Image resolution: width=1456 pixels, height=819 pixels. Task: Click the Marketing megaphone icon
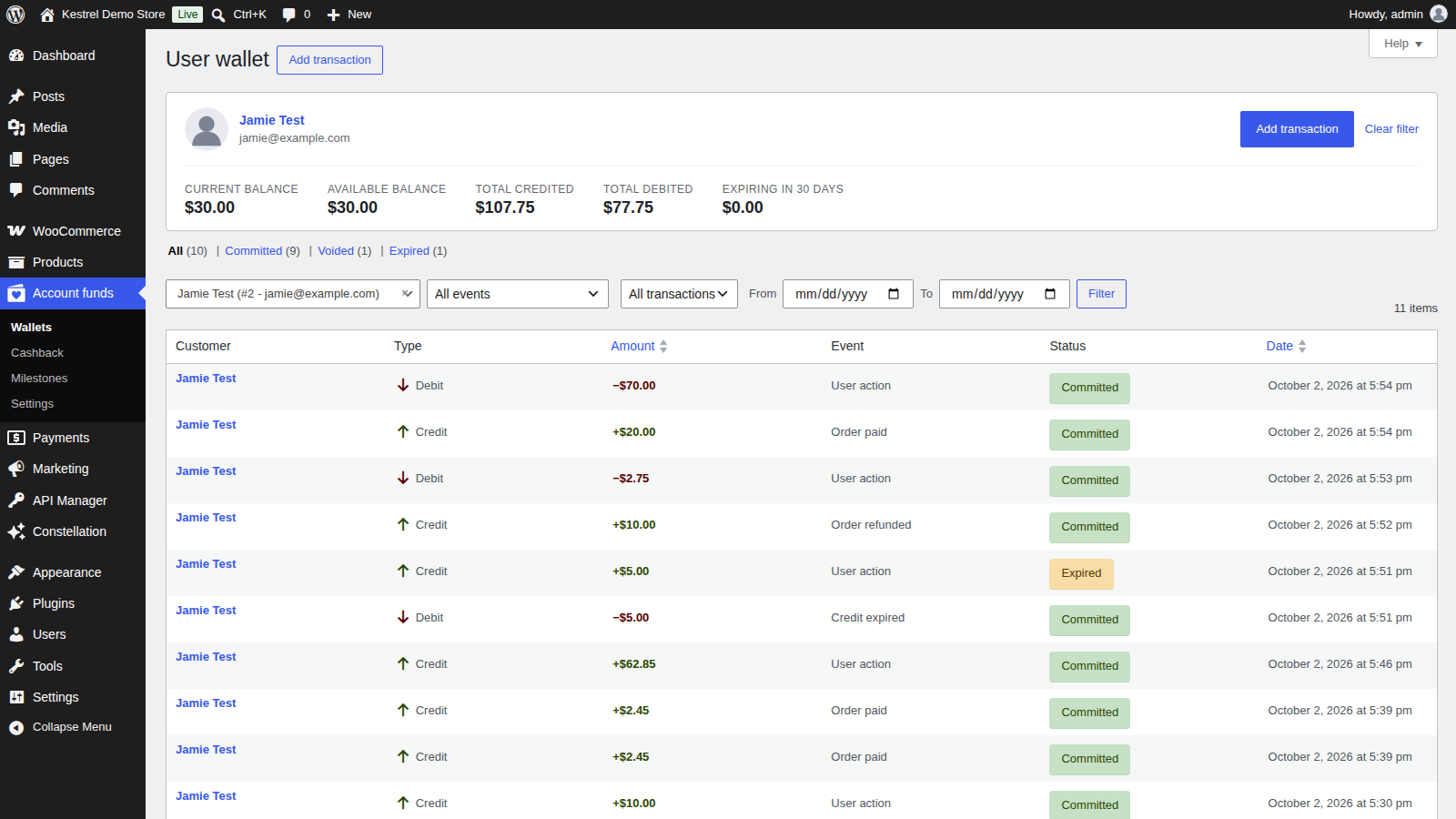[16, 469]
